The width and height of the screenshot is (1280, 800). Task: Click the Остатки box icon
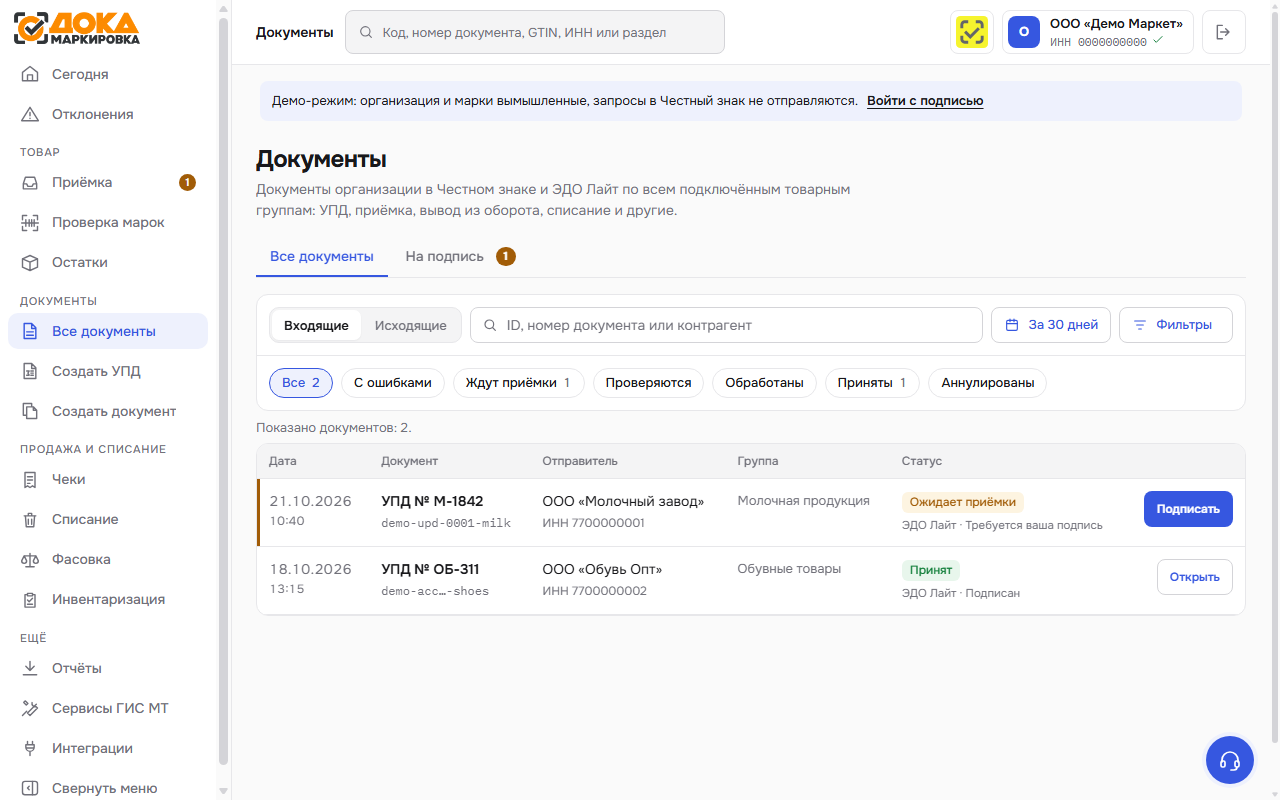click(x=30, y=262)
